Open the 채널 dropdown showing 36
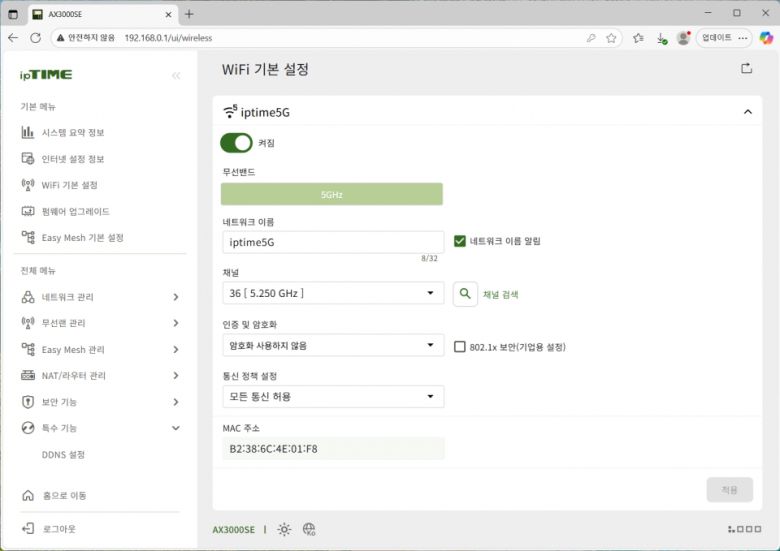Screen dimensions: 780x551 333,293
